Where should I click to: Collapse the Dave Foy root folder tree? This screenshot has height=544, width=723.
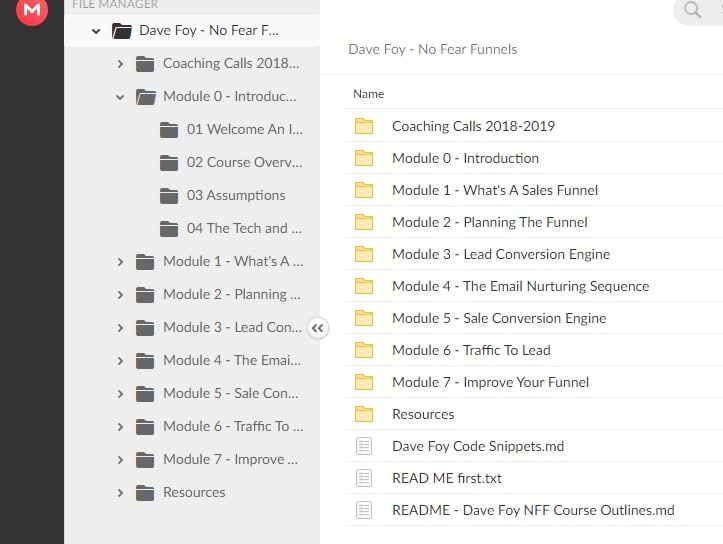[96, 31]
